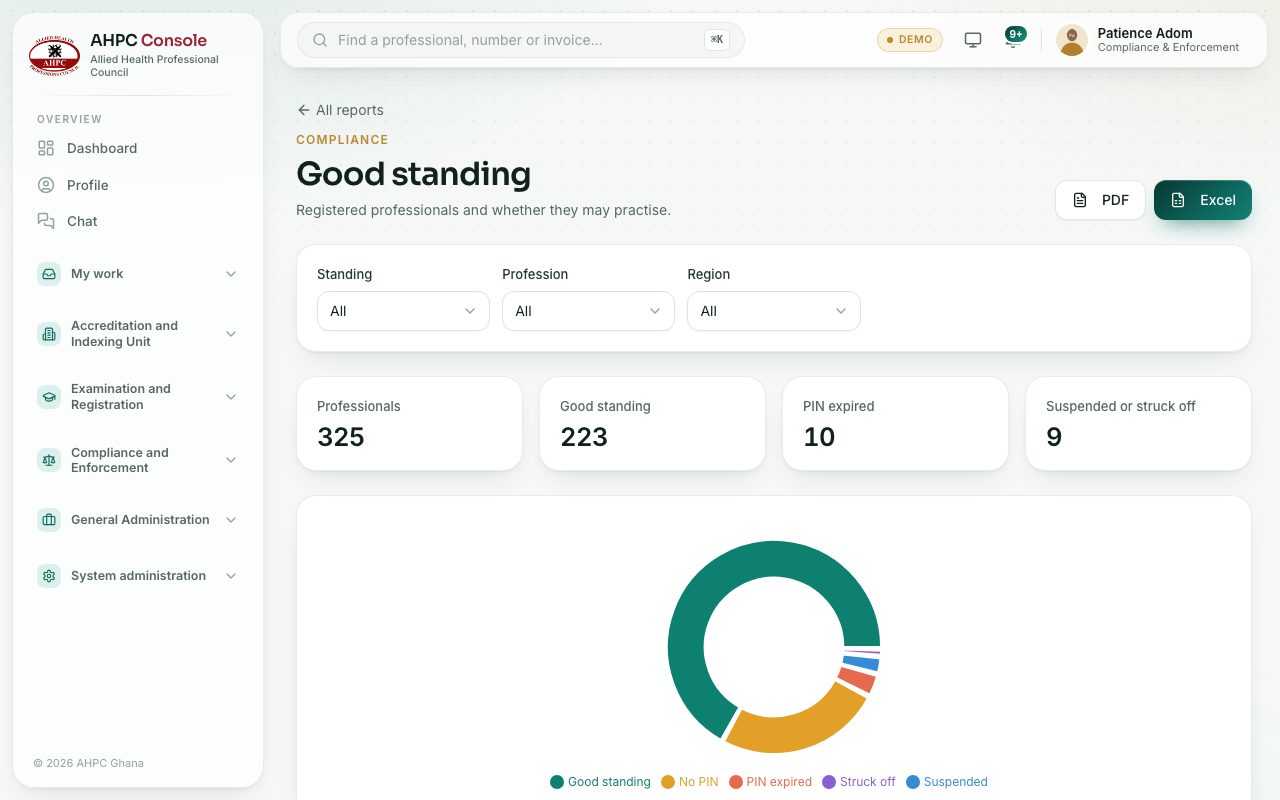
Task: Follow the All reports link
Action: [340, 110]
